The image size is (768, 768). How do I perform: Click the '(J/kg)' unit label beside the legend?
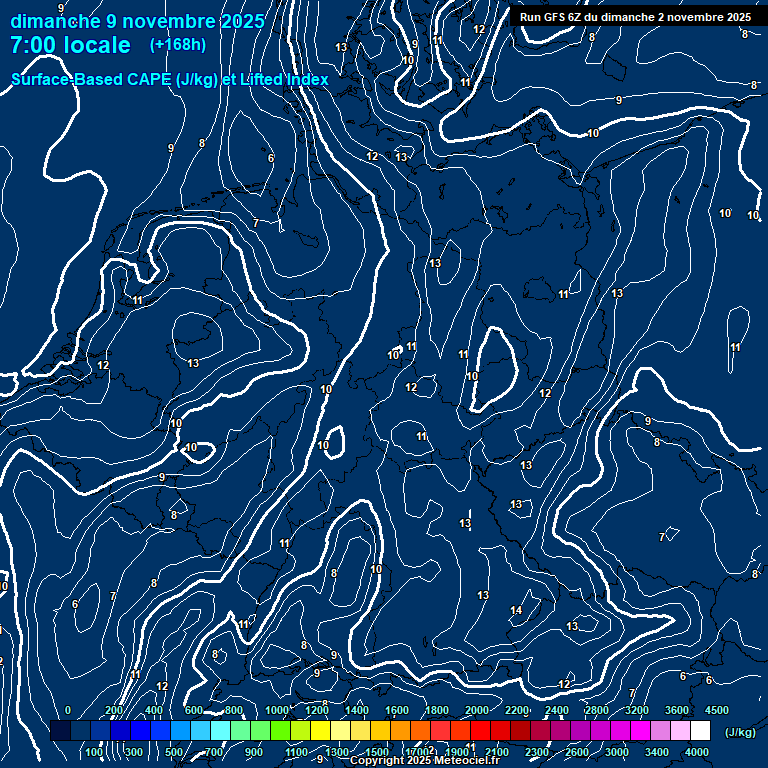click(740, 732)
